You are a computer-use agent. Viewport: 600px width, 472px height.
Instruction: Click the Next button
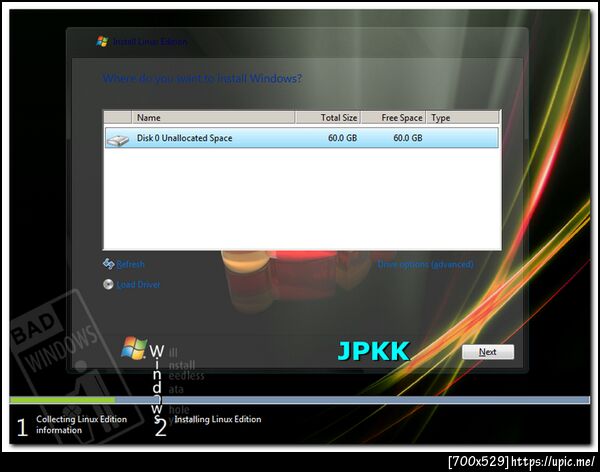pos(488,352)
